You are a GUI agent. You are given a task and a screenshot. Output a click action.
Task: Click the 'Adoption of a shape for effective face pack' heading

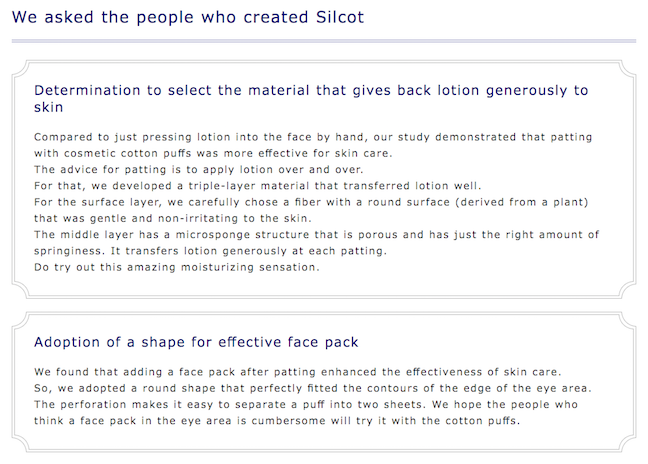pos(196,342)
